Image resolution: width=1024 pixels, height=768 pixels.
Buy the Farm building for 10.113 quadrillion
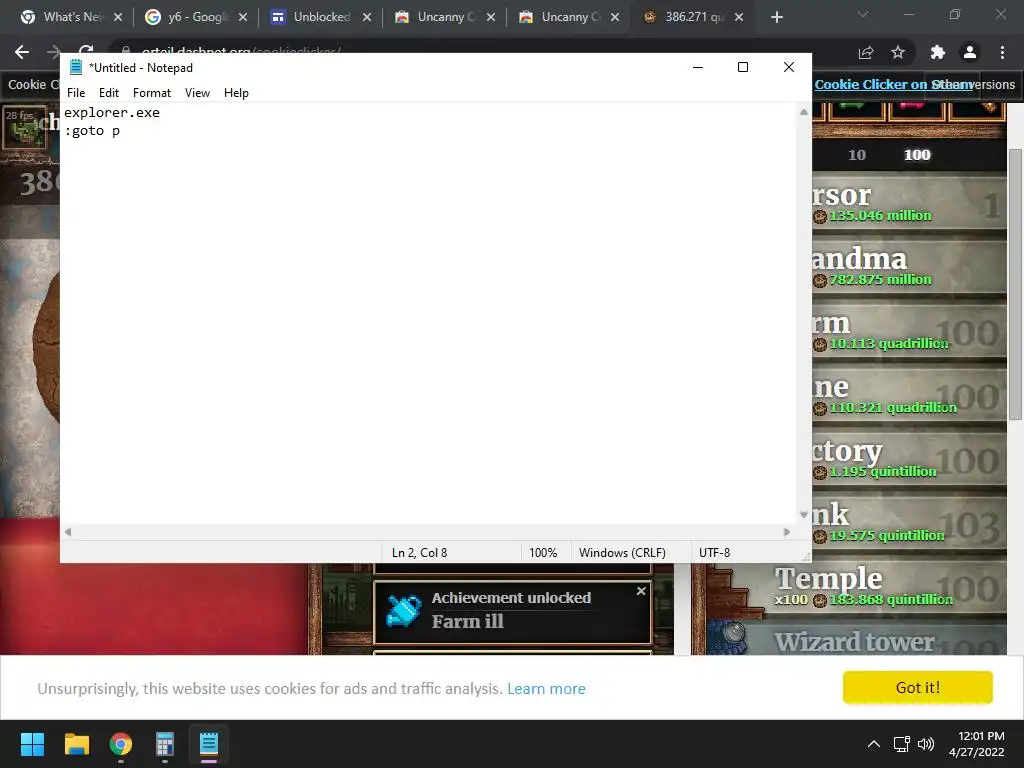909,332
